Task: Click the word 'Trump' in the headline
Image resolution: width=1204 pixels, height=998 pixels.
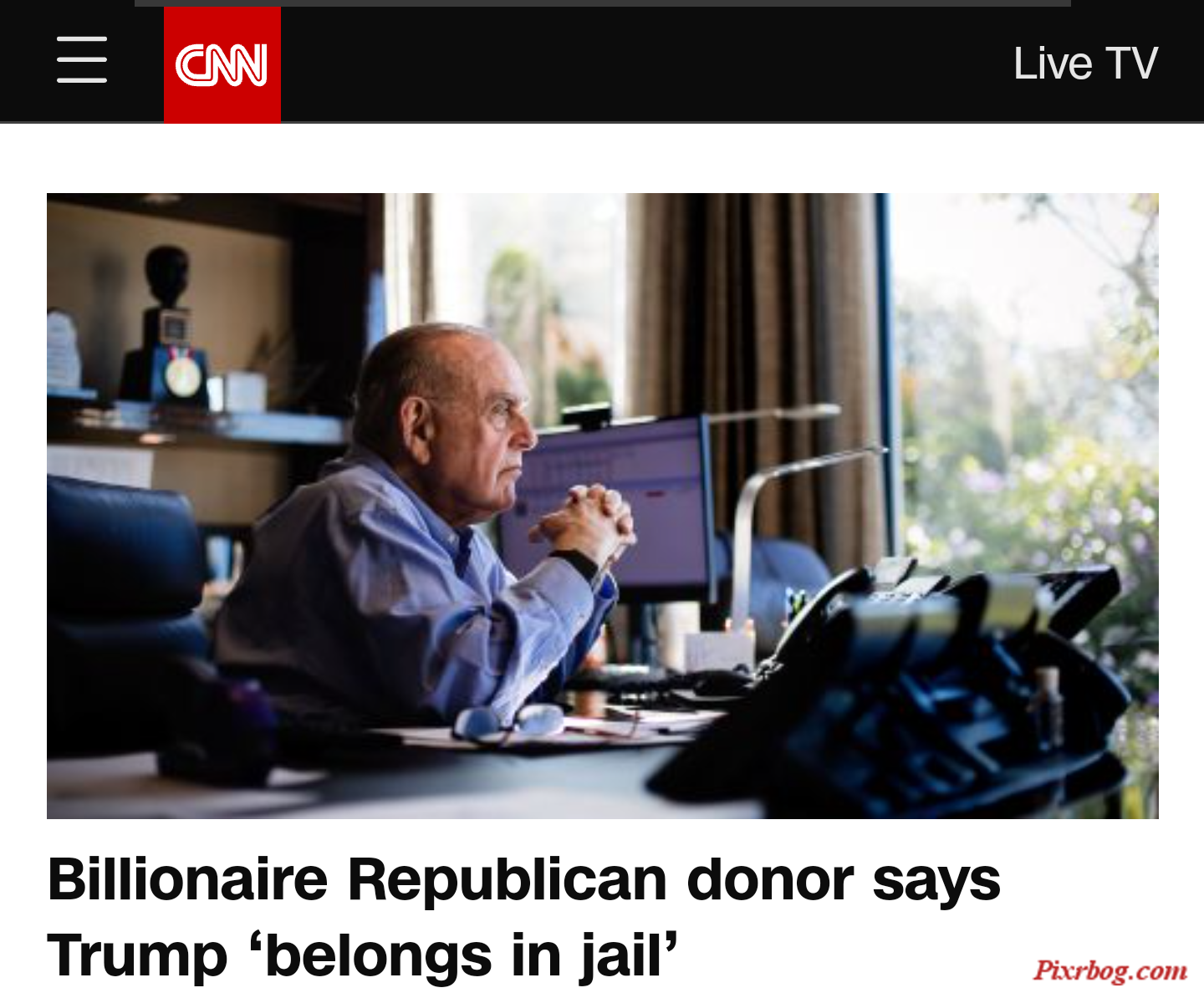Action: pyautogui.click(x=138, y=955)
